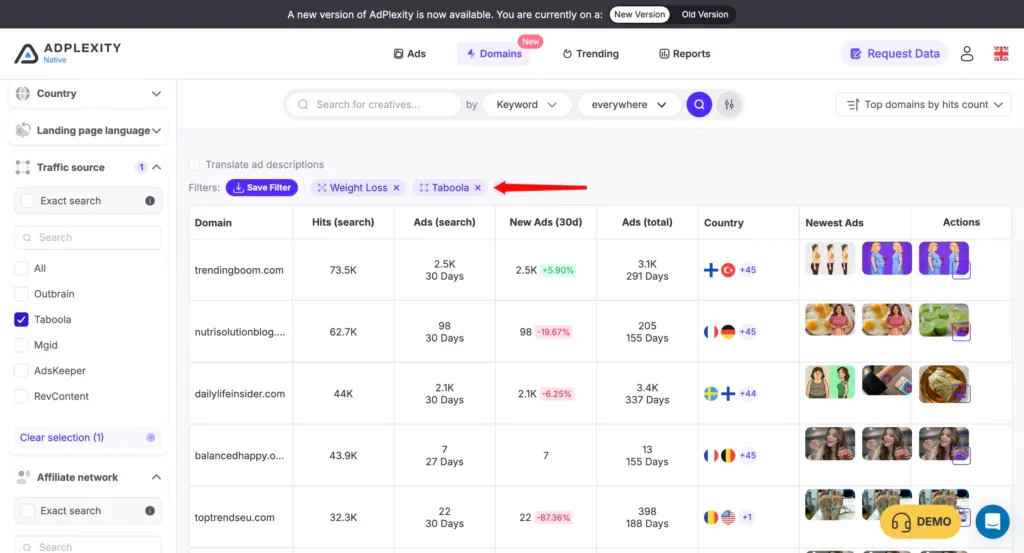Click Clear selection (1) link
Screen dimensions: 1024x553
click(61, 437)
